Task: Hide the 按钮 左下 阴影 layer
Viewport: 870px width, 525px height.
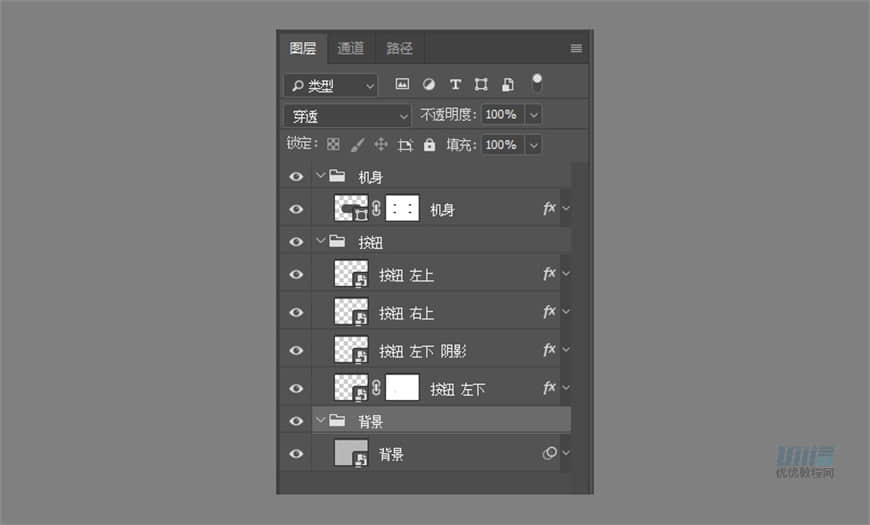Action: click(x=296, y=351)
